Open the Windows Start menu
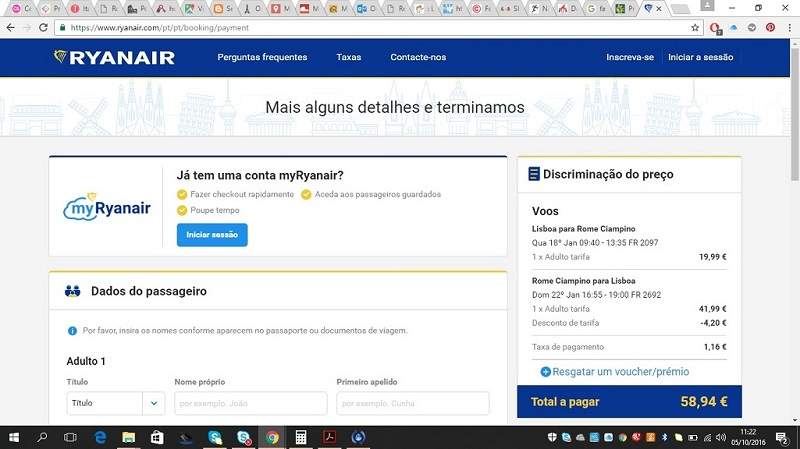Image resolution: width=800 pixels, height=449 pixels. 14,437
